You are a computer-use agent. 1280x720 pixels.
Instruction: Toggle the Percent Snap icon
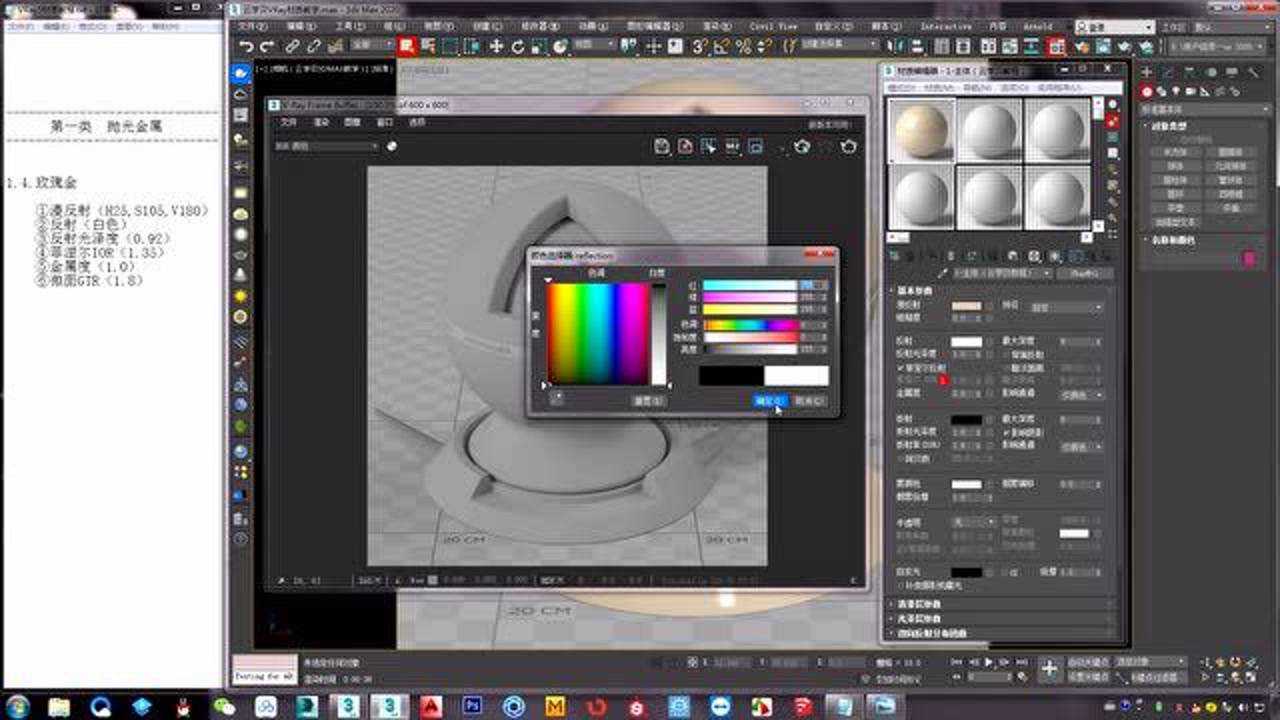pyautogui.click(x=743, y=46)
